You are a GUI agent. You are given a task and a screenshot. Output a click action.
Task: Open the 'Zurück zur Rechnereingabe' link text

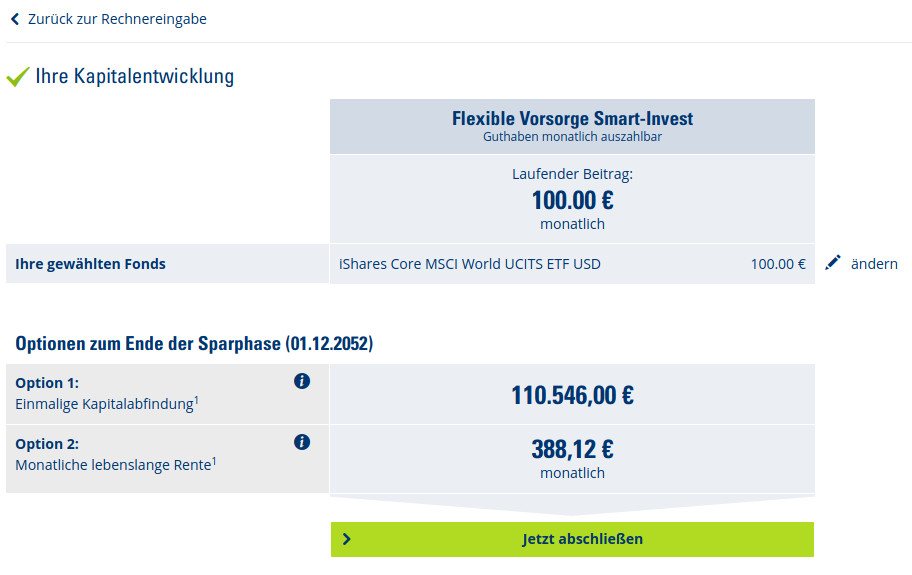(117, 19)
